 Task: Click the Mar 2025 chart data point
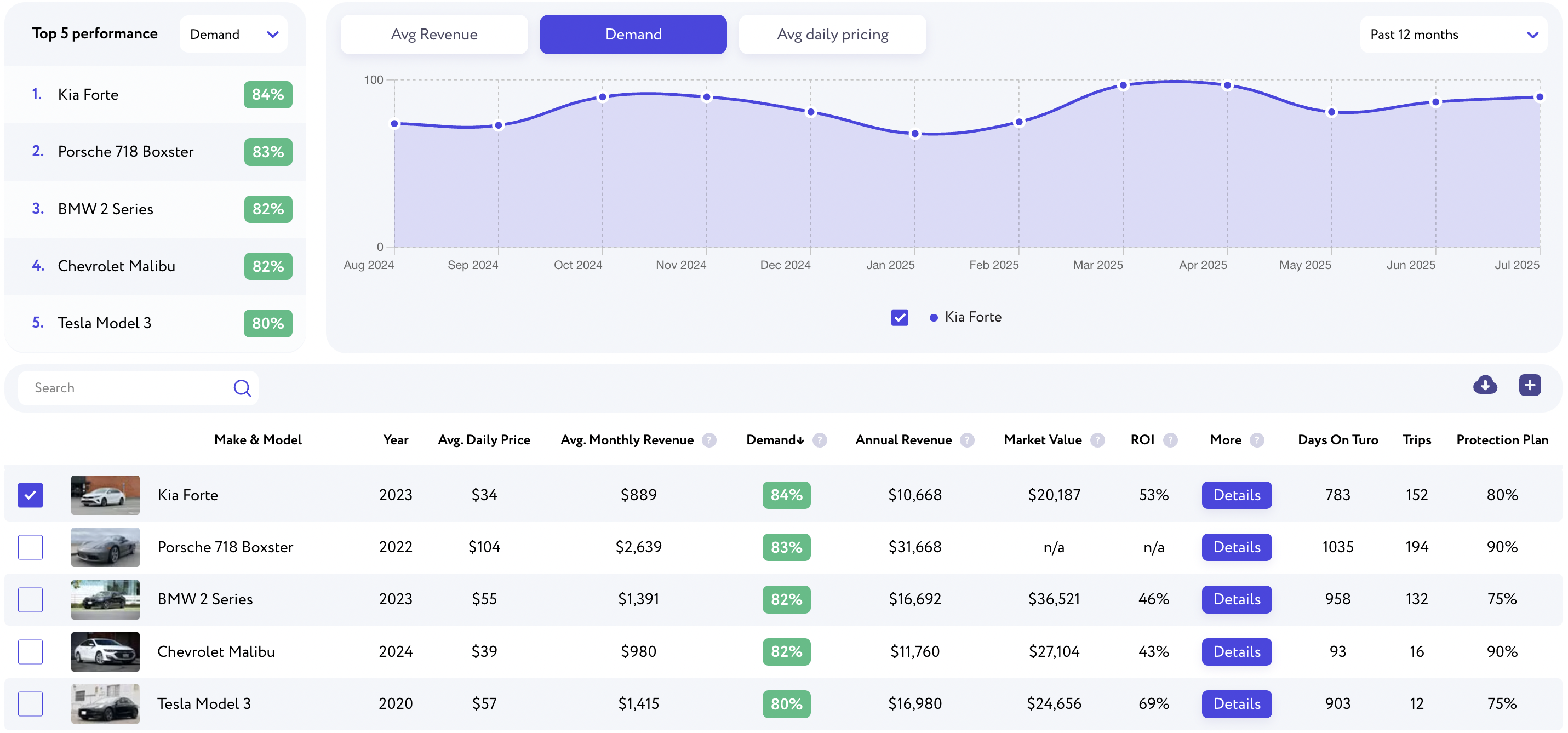(1123, 85)
